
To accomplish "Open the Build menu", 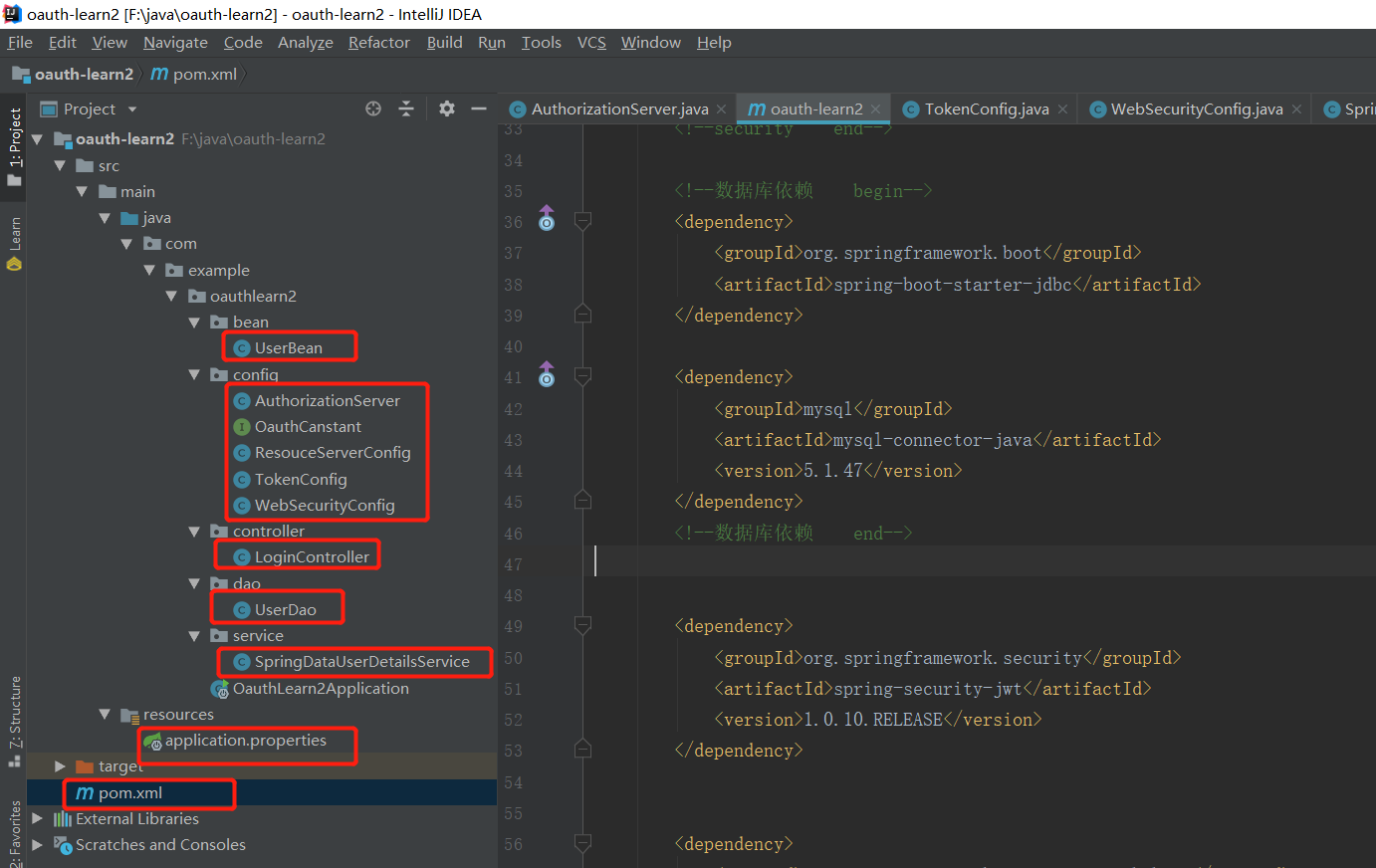I will pyautogui.click(x=444, y=42).
